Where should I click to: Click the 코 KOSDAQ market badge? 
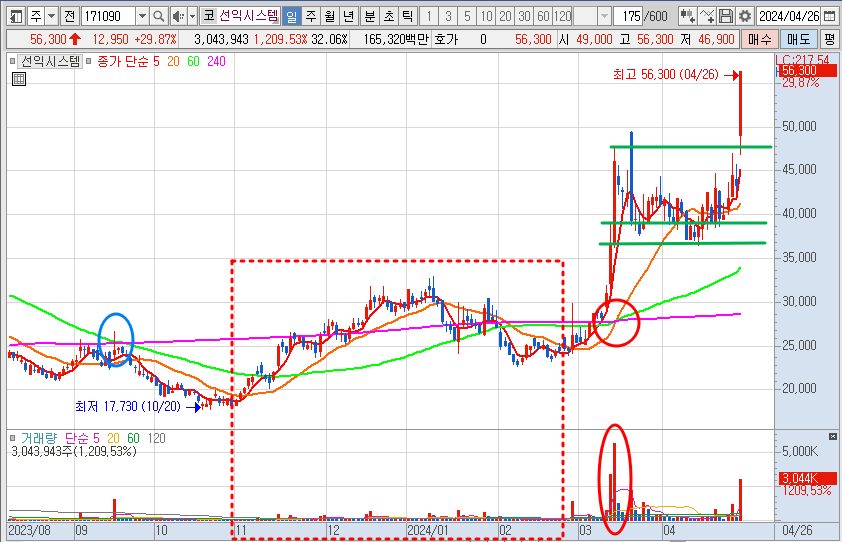click(x=208, y=17)
